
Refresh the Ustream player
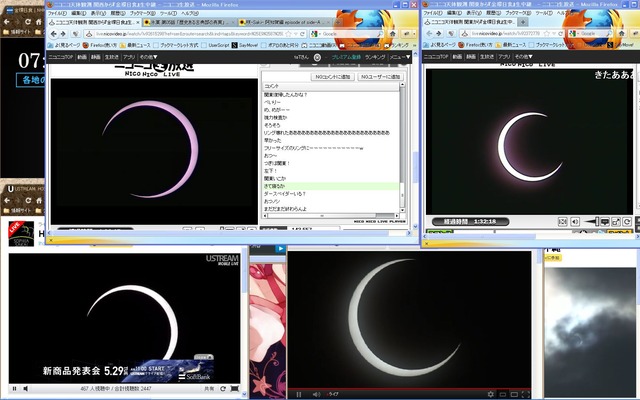click(223, 389)
